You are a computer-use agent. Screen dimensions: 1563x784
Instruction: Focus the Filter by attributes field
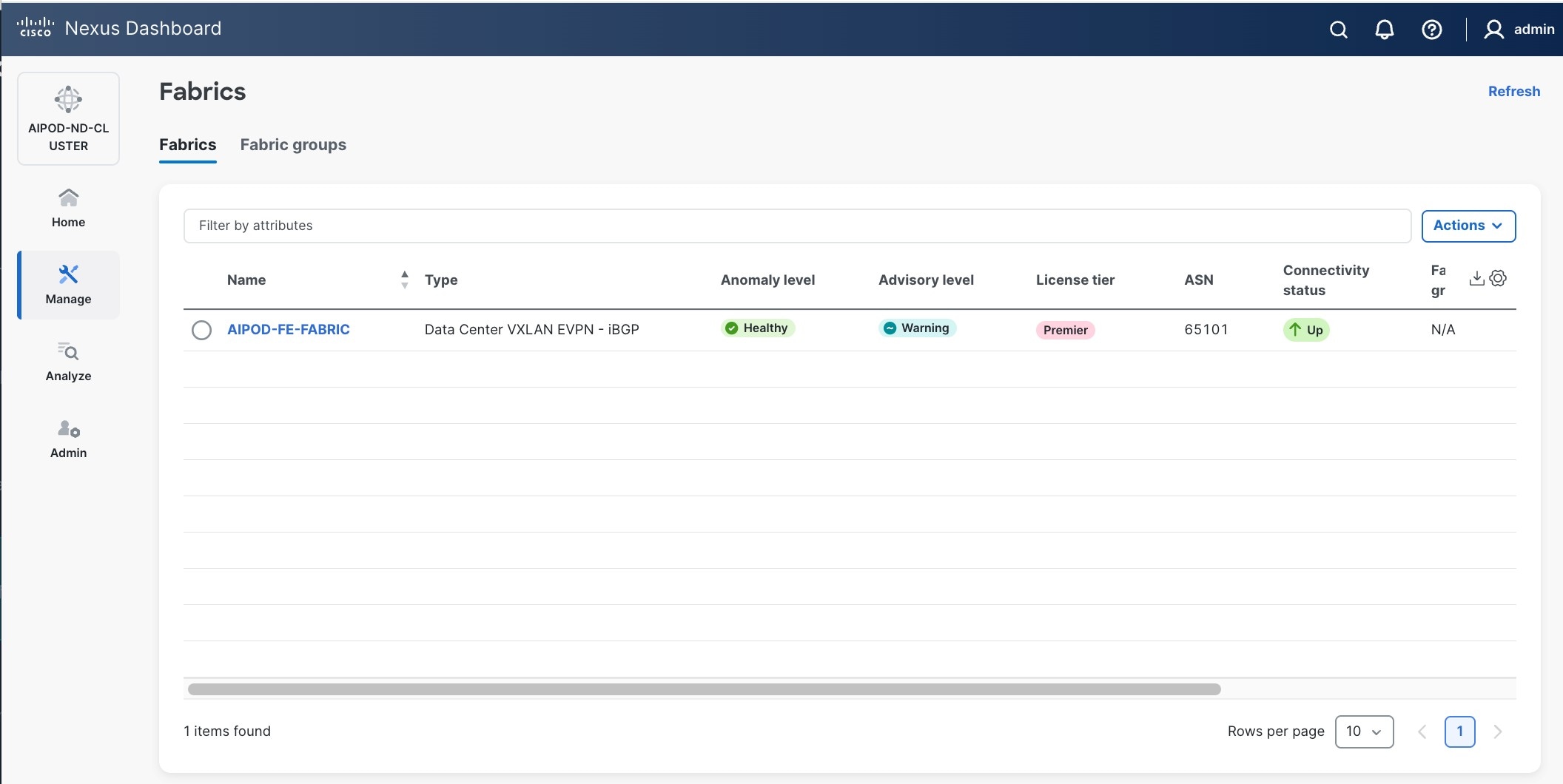click(x=797, y=226)
